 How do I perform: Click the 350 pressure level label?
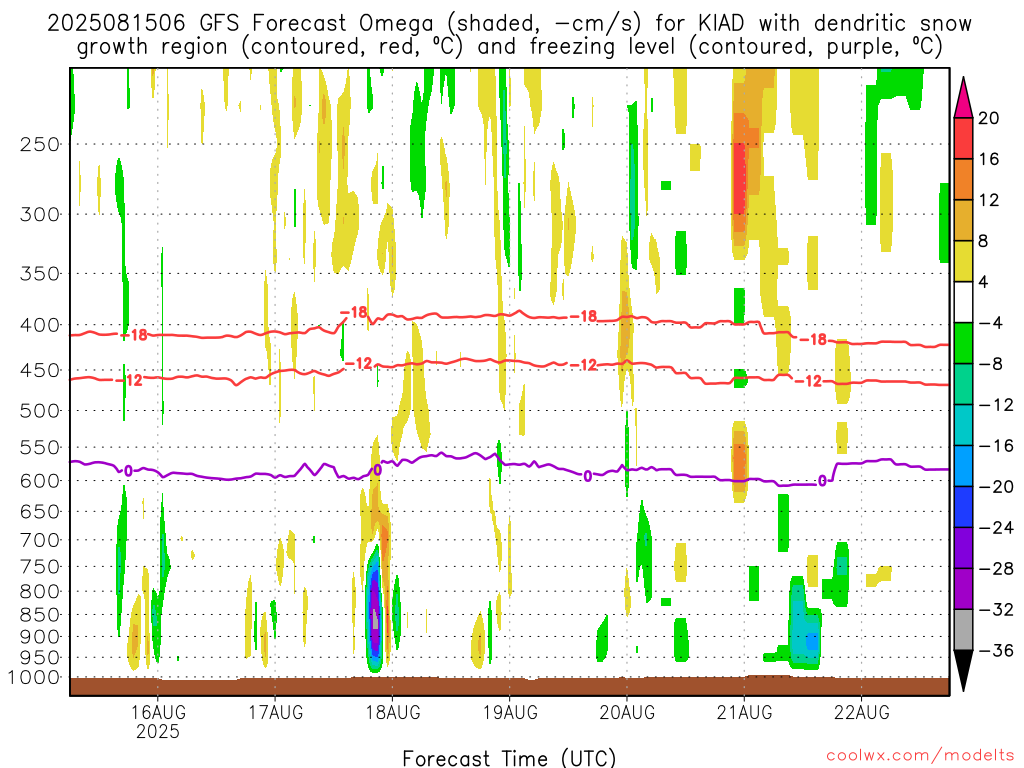pos(40,274)
